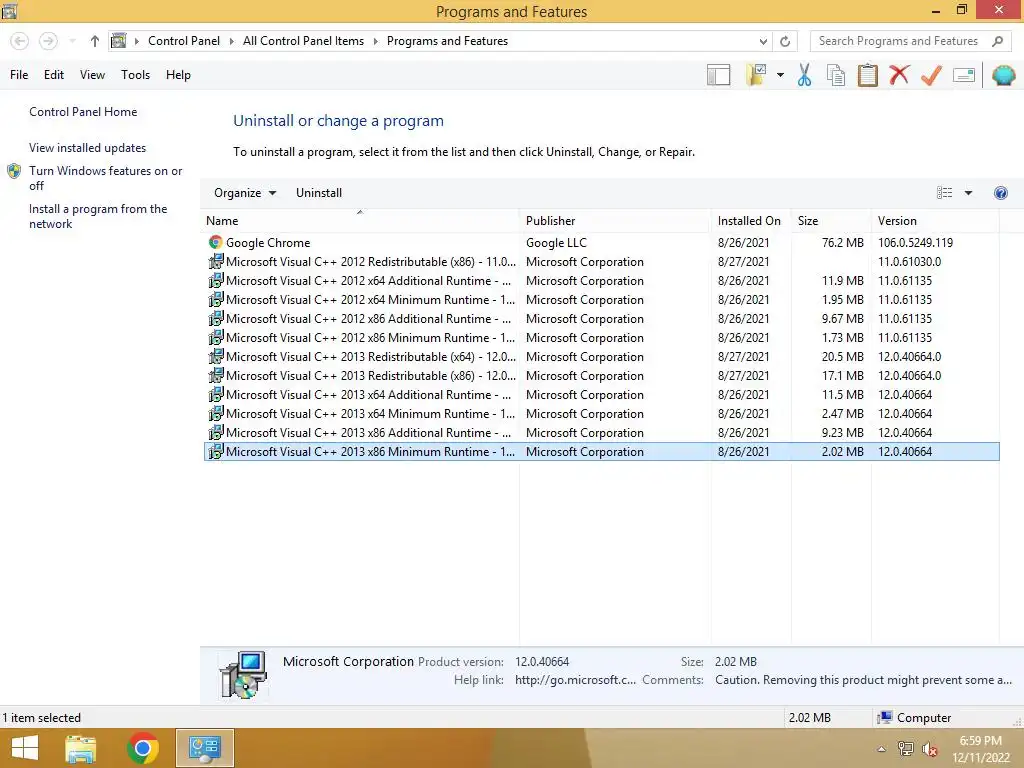Expand the arrow after All Control Panel Items

pyautogui.click(x=376, y=41)
